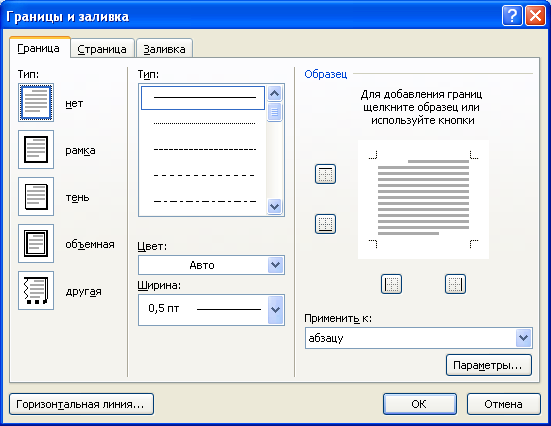Select the dotted line style in list
This screenshot has width=551, height=426.
click(204, 124)
